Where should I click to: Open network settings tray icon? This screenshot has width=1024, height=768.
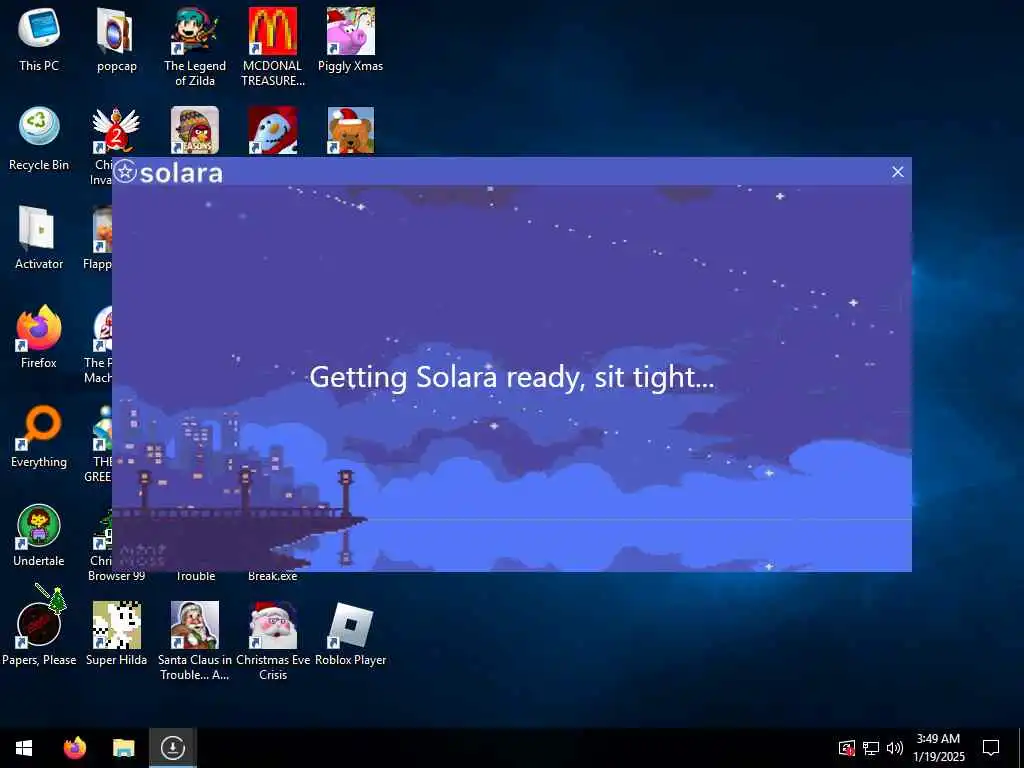871,748
